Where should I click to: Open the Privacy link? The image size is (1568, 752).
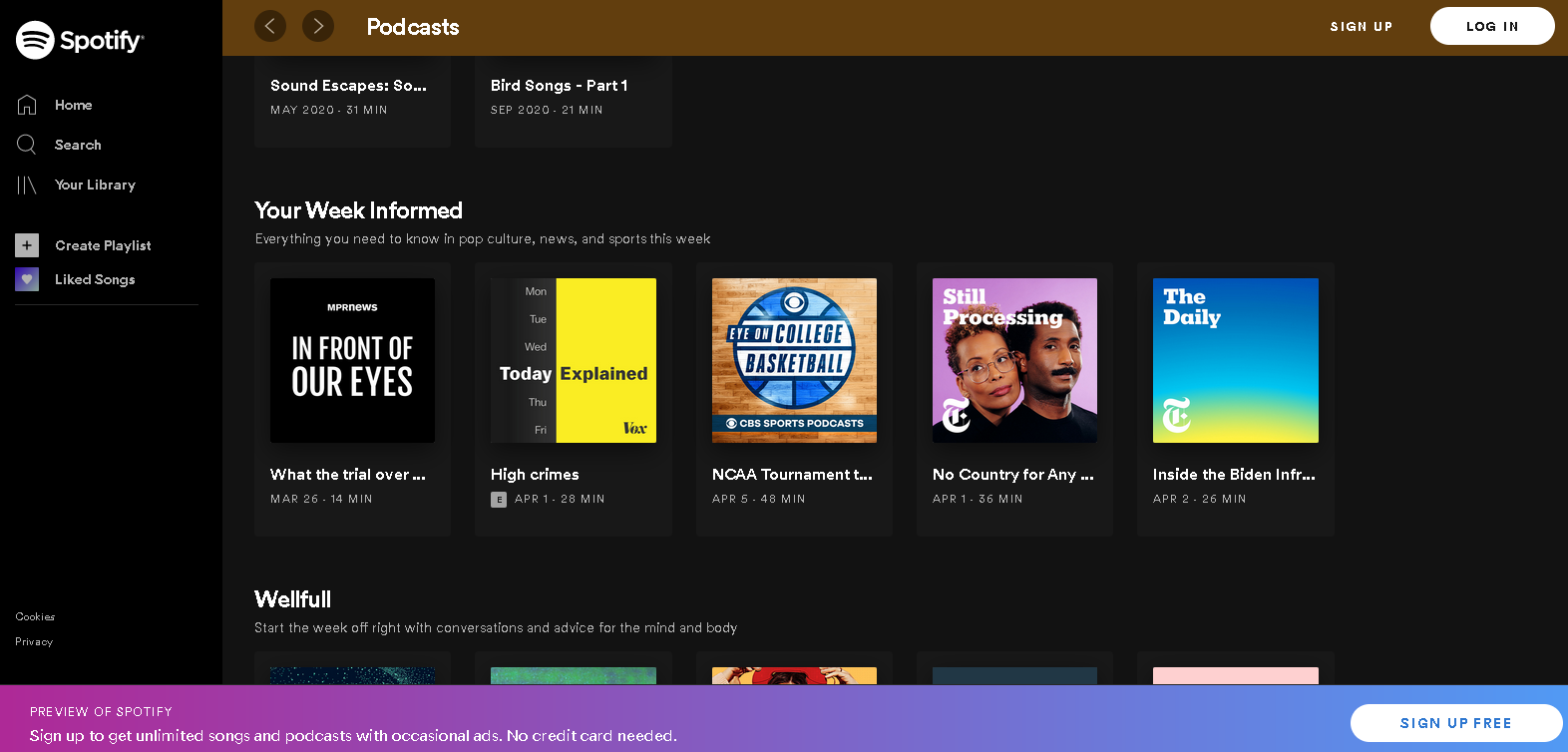click(x=34, y=641)
